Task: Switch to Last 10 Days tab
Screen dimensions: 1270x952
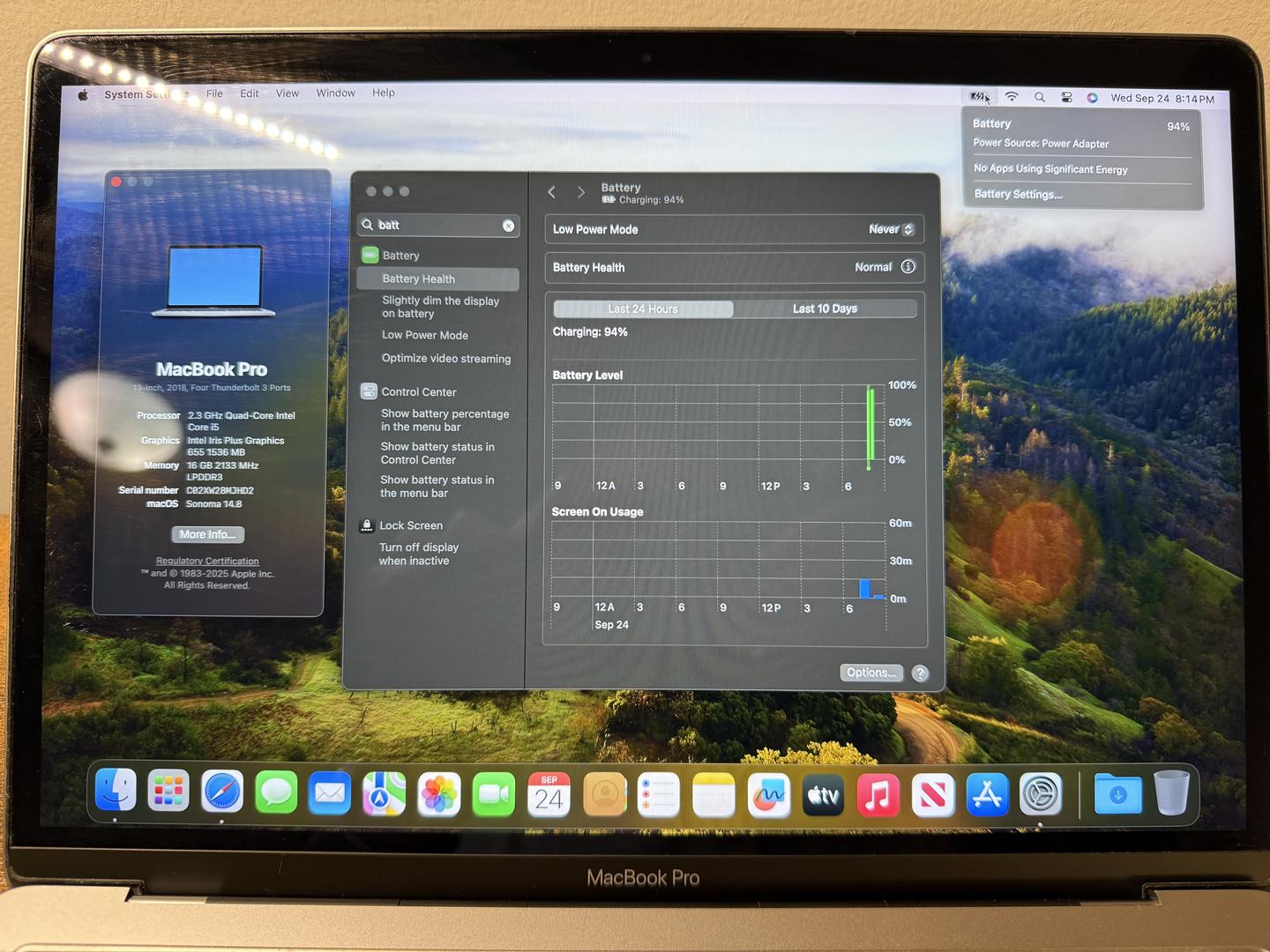Action: (825, 309)
